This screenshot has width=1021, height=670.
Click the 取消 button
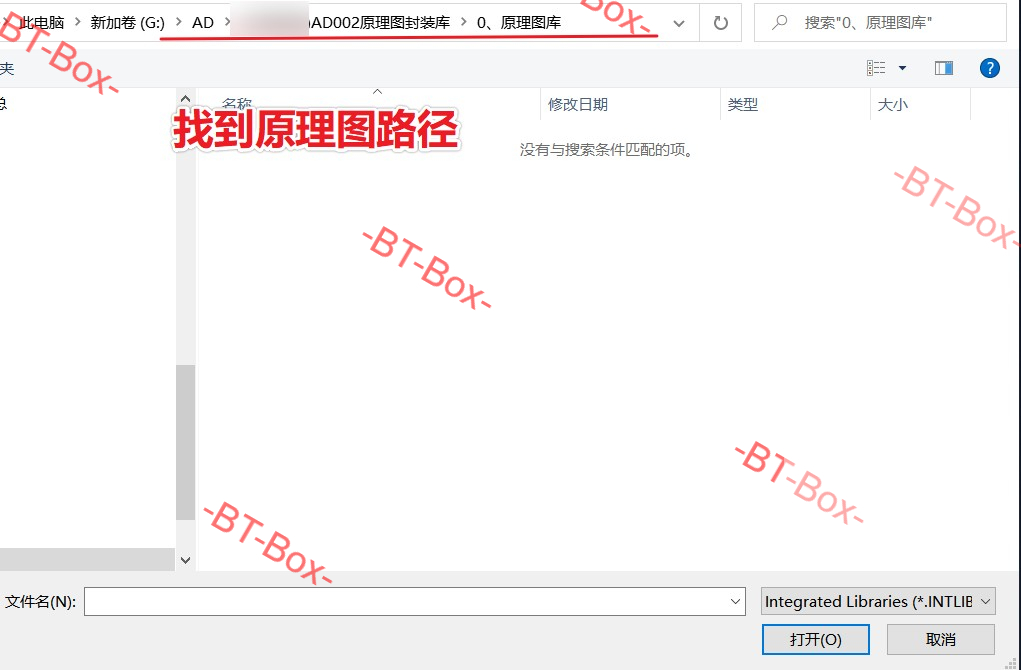click(940, 639)
